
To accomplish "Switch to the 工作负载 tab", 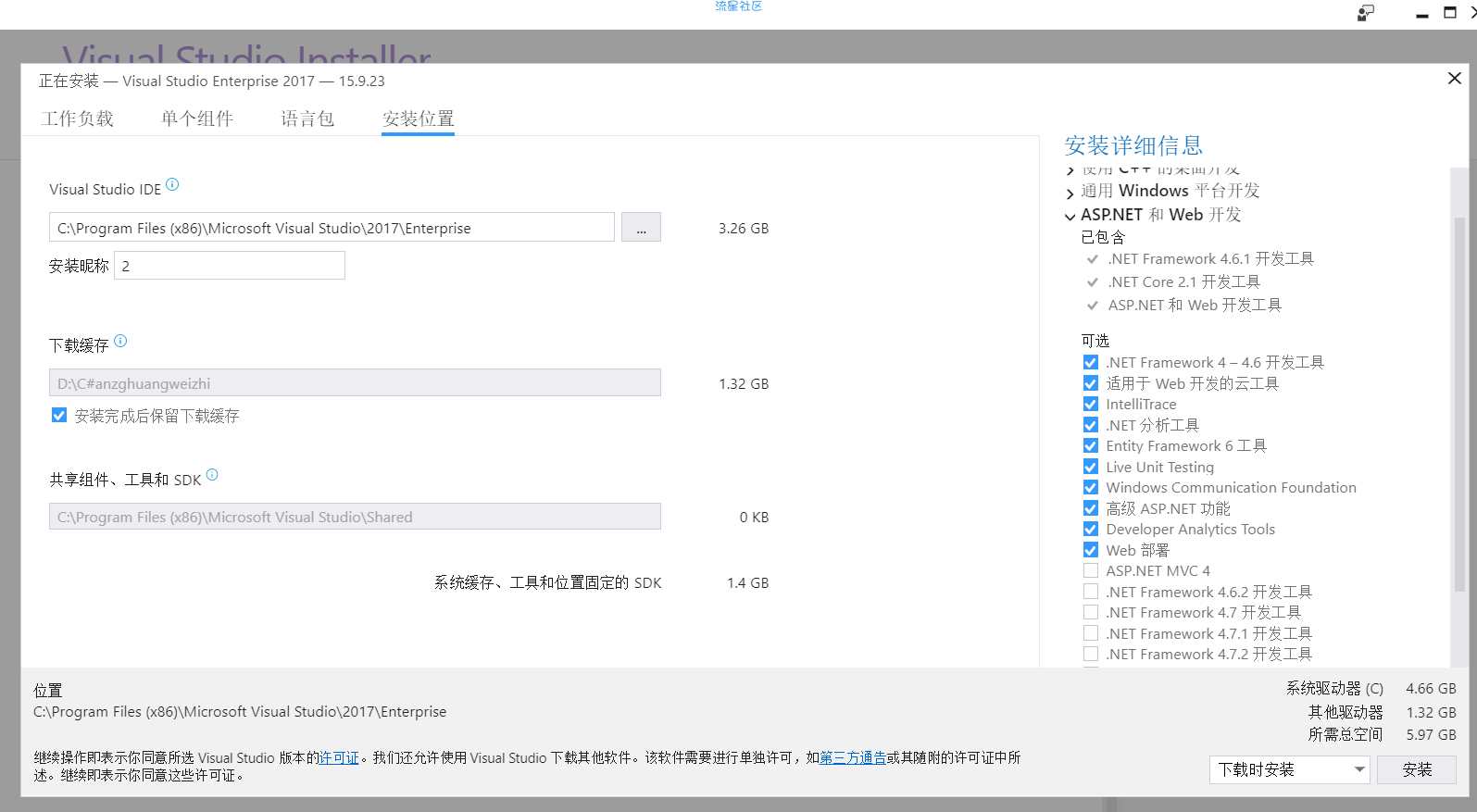I will 78,119.
